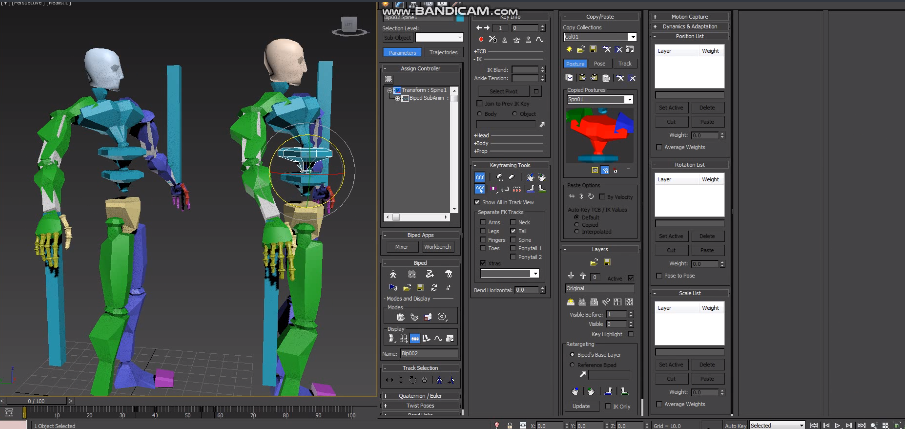
Task: Click the Trajectories wave icon under Display
Action: pyautogui.click(x=437, y=339)
